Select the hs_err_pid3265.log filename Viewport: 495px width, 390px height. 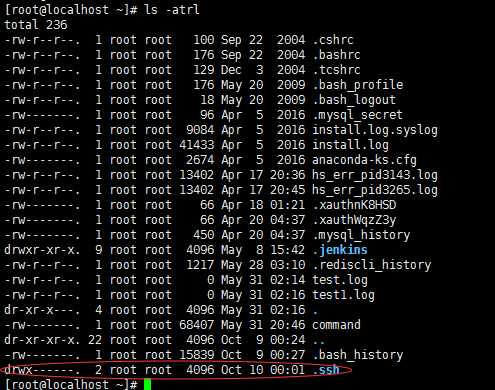(375, 190)
